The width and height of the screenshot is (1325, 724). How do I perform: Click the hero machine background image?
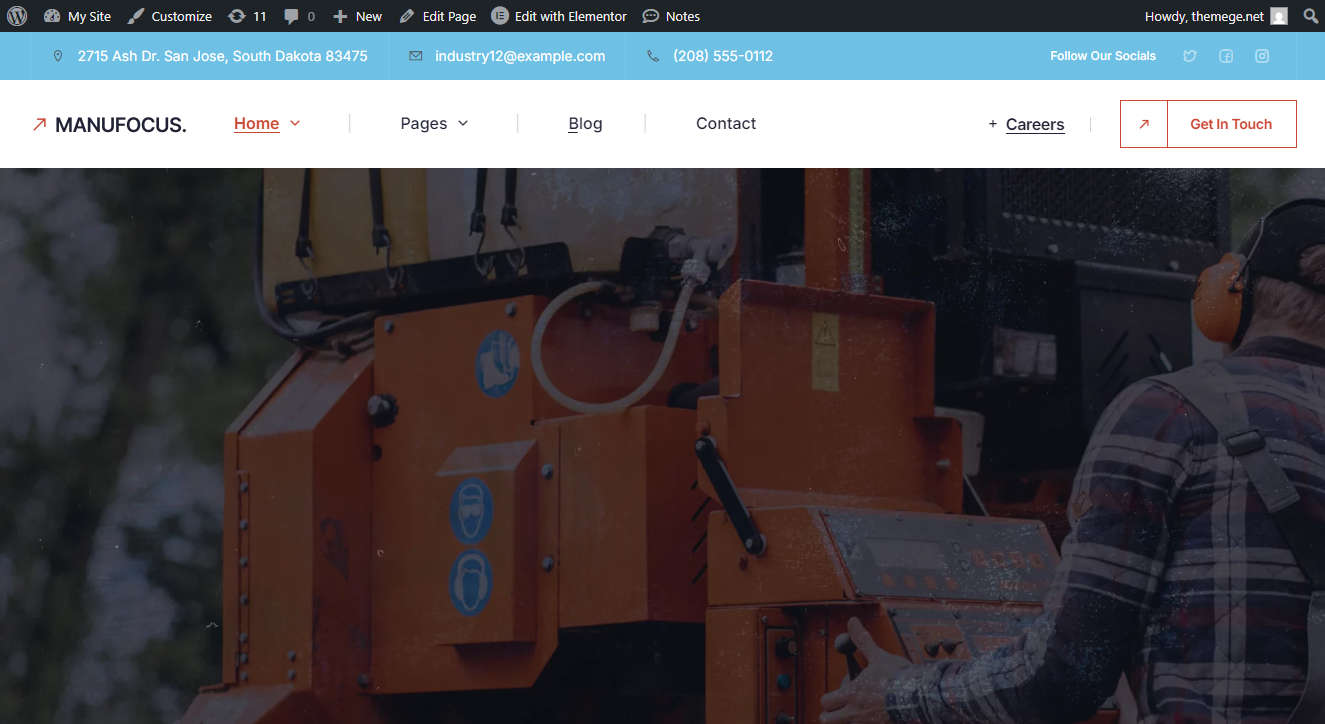[662, 446]
